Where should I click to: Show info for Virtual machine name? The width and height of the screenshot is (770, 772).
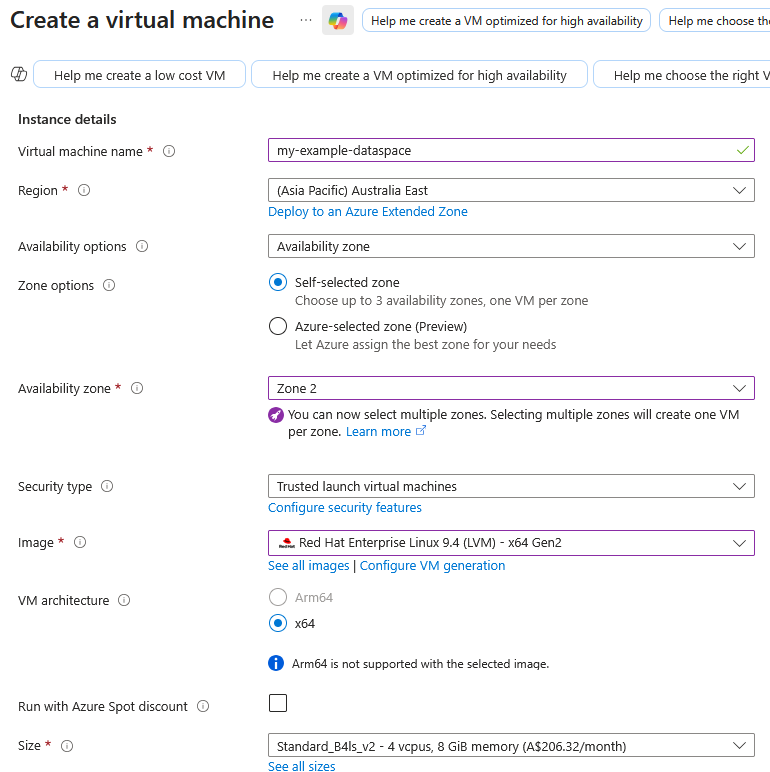[169, 151]
